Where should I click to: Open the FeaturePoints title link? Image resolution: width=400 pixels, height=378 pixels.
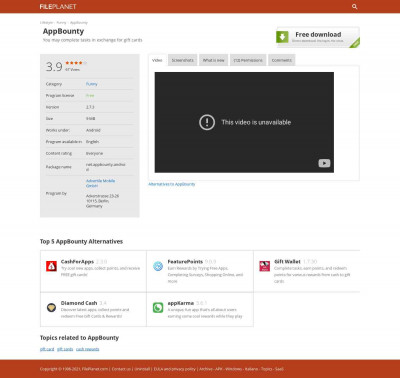185,262
